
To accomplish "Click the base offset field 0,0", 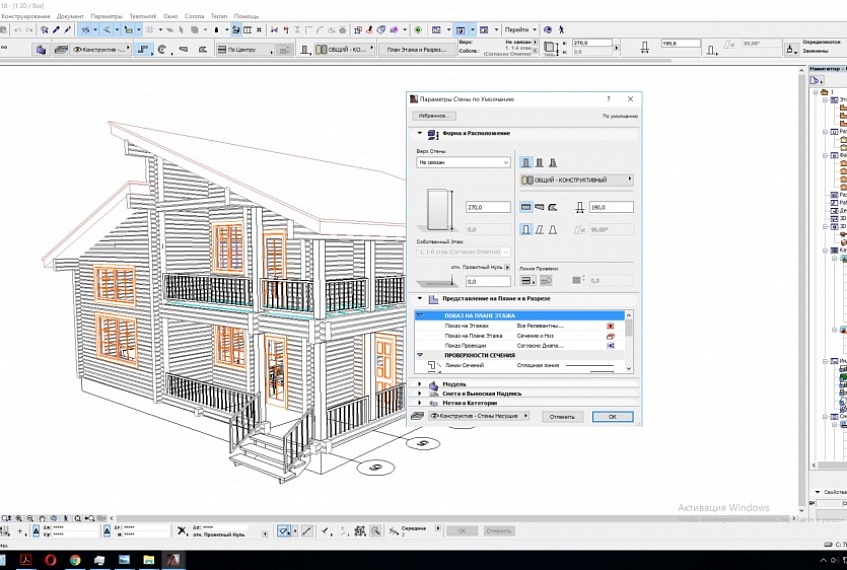I will coord(488,281).
